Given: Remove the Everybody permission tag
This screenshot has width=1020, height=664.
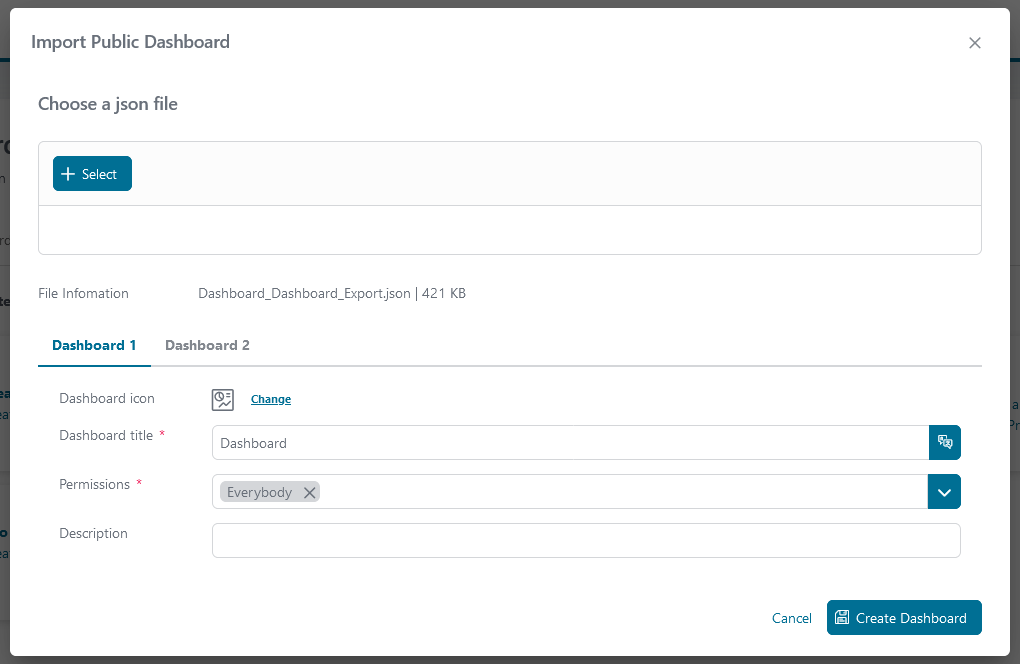Looking at the screenshot, I should [310, 492].
